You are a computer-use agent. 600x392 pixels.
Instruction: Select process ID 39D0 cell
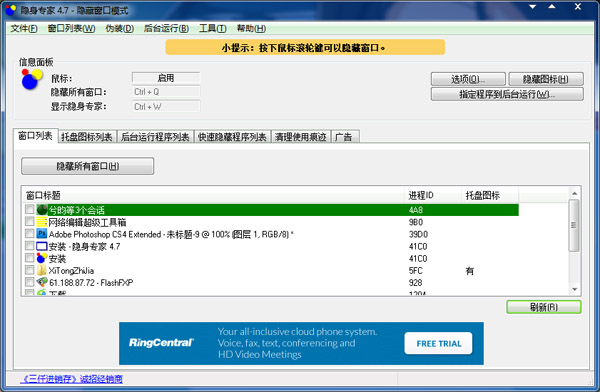tap(418, 234)
